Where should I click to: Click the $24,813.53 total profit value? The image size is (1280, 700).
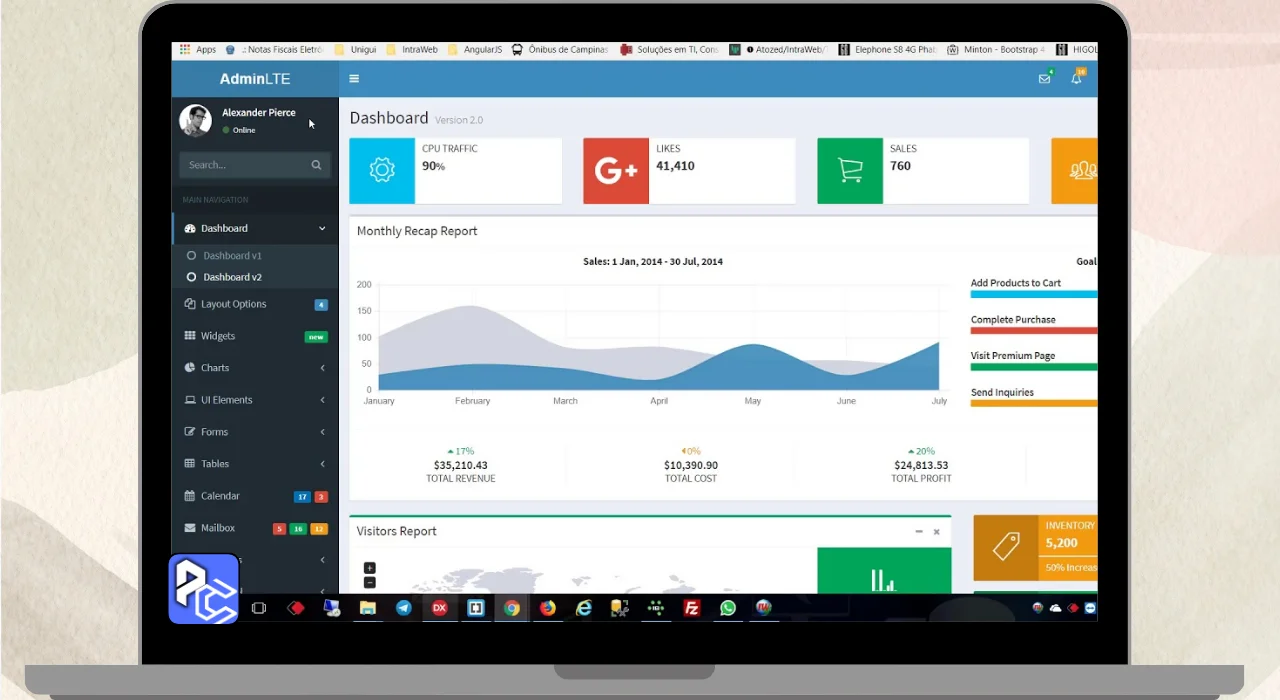point(921,465)
